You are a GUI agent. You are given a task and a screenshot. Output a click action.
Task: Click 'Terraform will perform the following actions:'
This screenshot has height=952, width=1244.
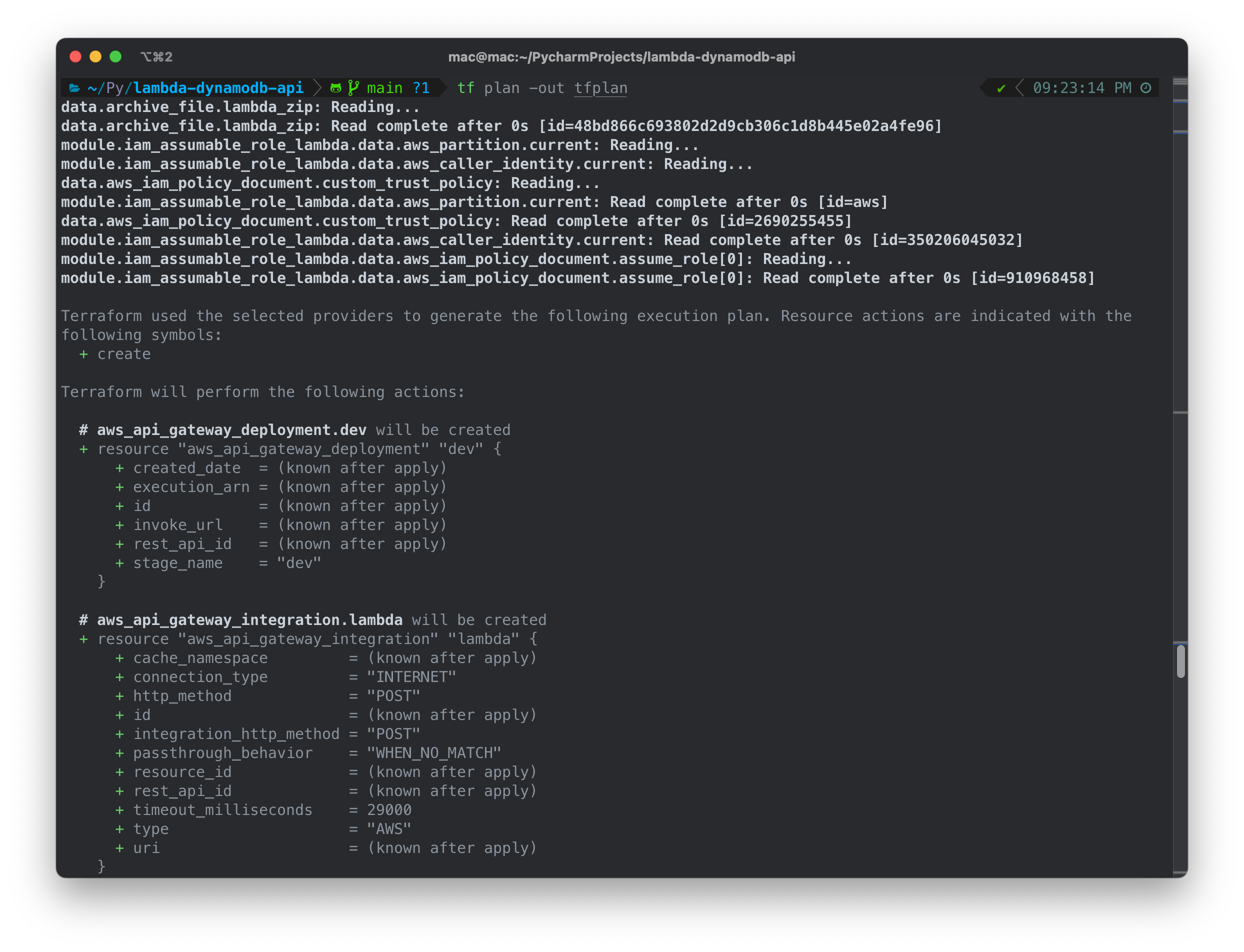tap(263, 391)
